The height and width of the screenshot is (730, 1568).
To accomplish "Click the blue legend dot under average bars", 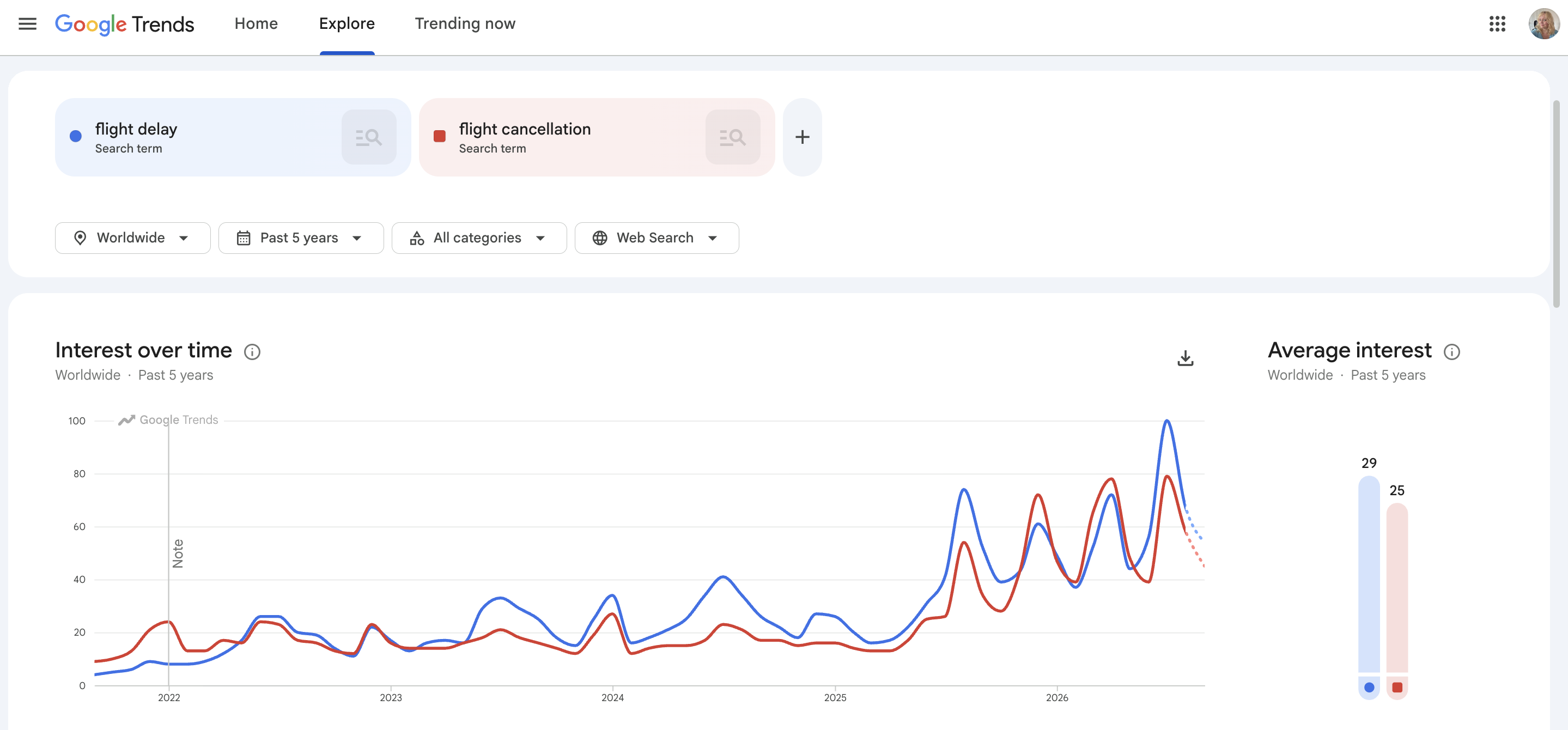I will [x=1369, y=688].
